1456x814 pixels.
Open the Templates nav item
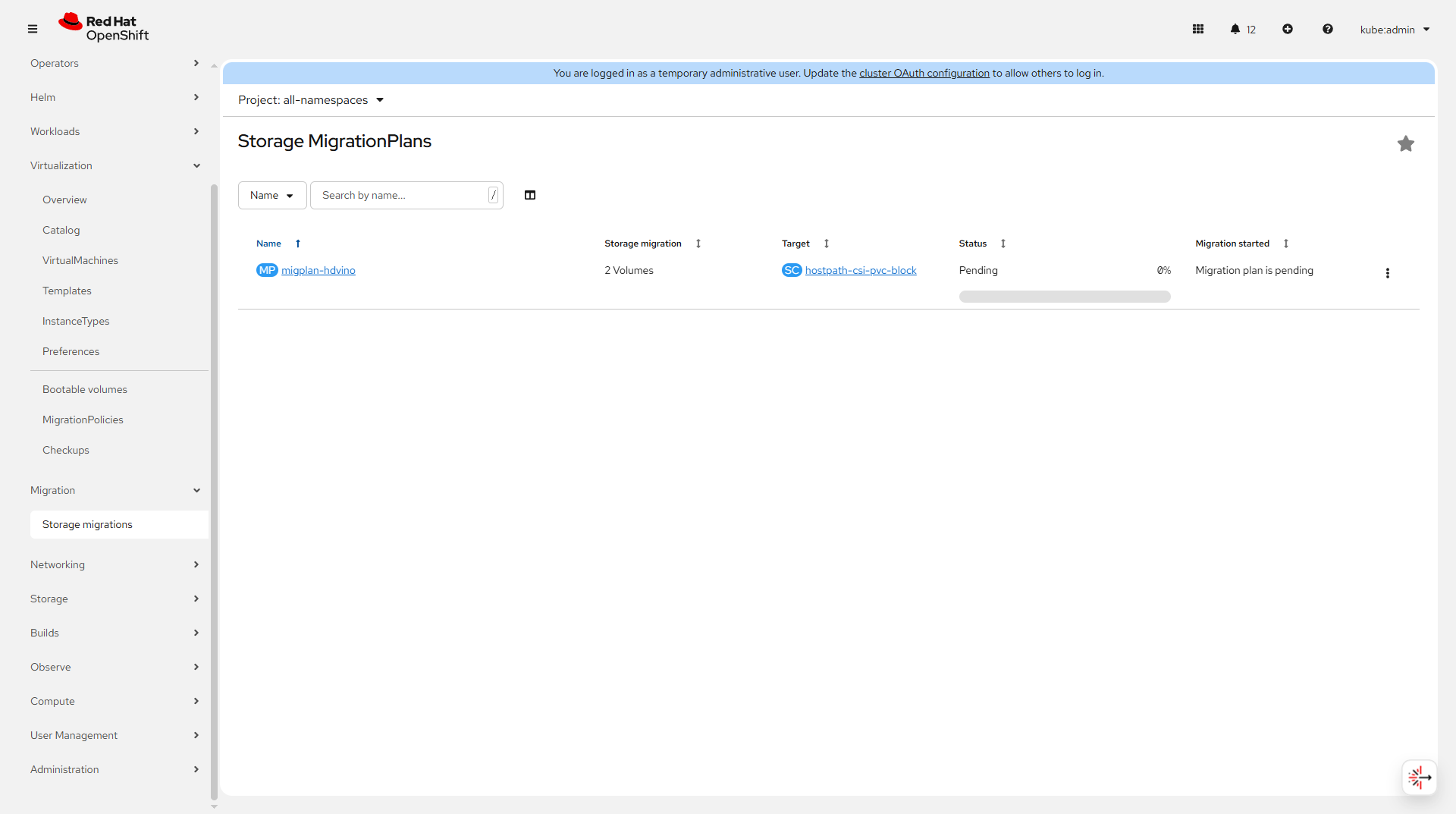point(67,291)
